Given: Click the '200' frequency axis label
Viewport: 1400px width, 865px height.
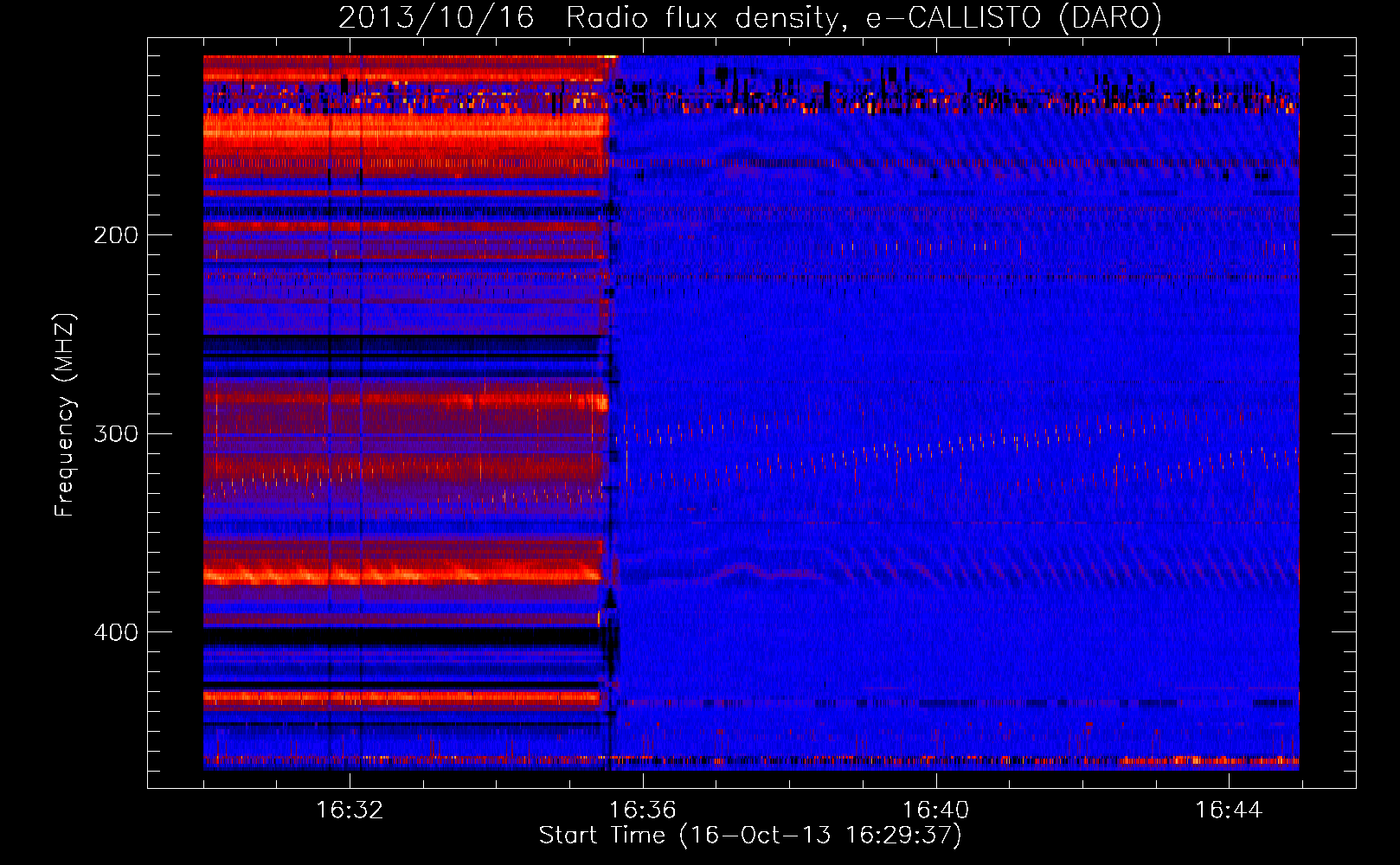Looking at the screenshot, I should [x=116, y=235].
